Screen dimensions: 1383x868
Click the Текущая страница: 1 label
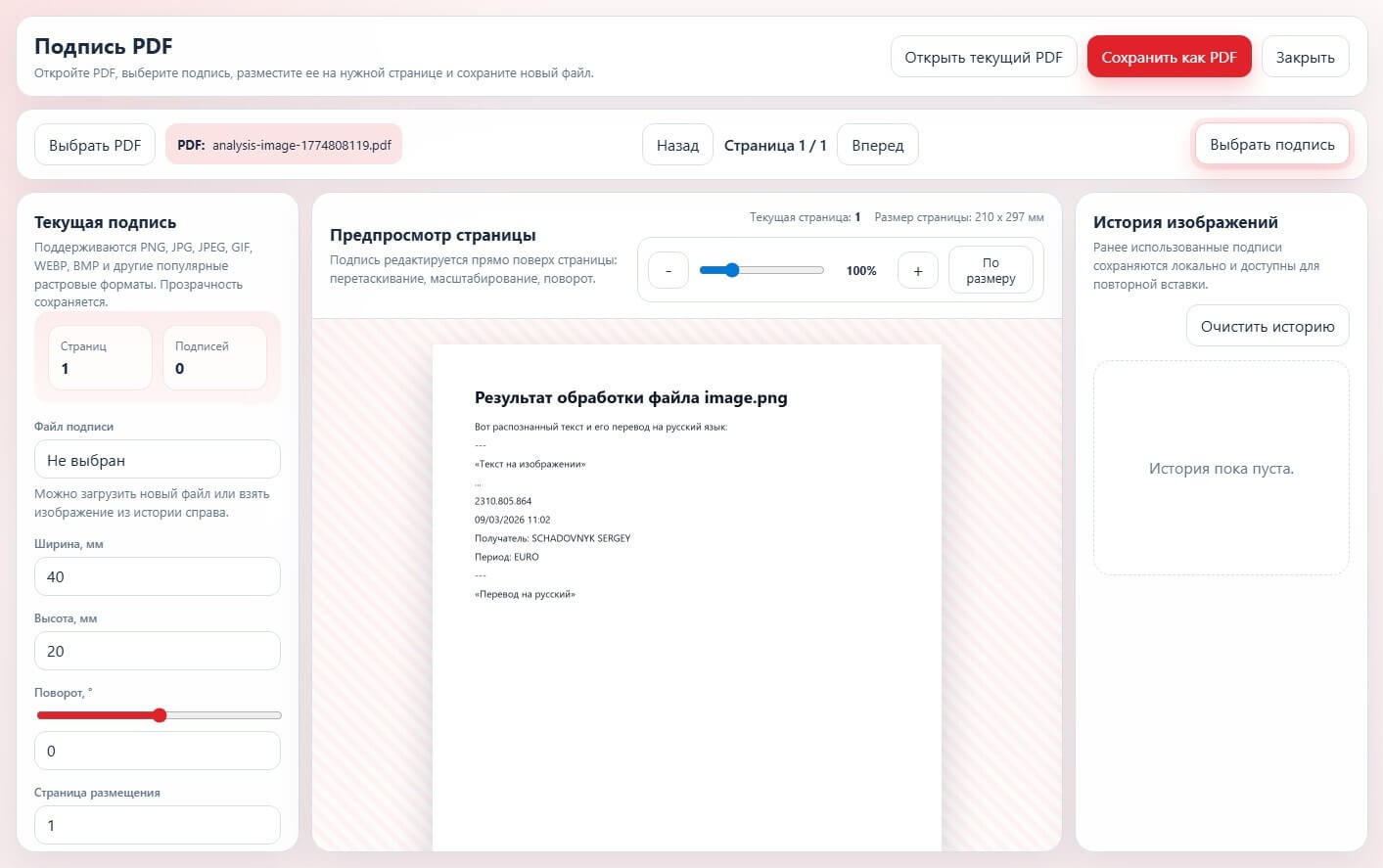[x=806, y=217]
